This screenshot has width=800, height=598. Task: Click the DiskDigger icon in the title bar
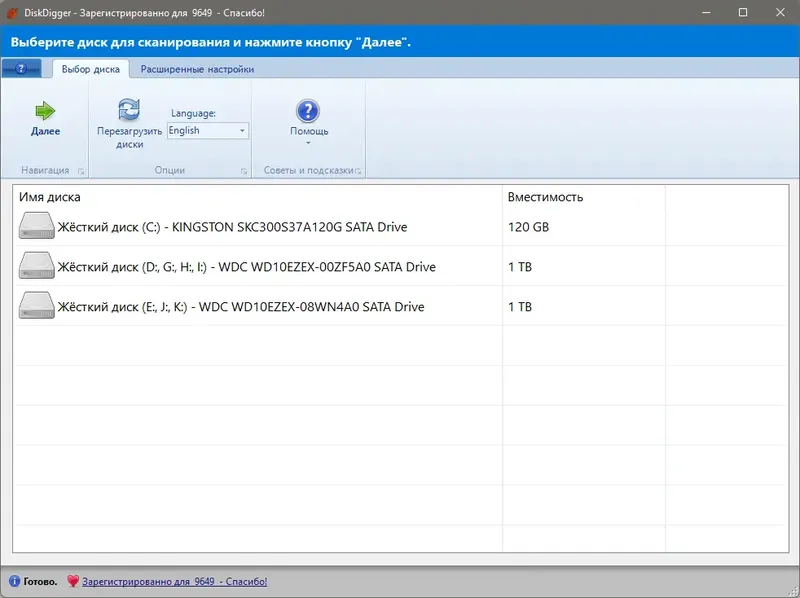12,13
